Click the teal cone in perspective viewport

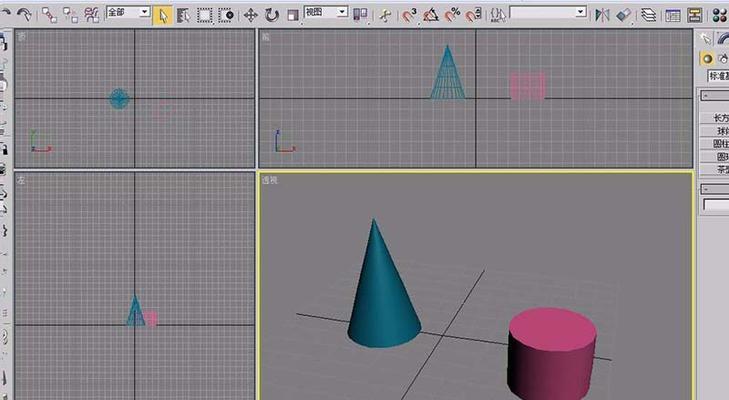coord(382,298)
